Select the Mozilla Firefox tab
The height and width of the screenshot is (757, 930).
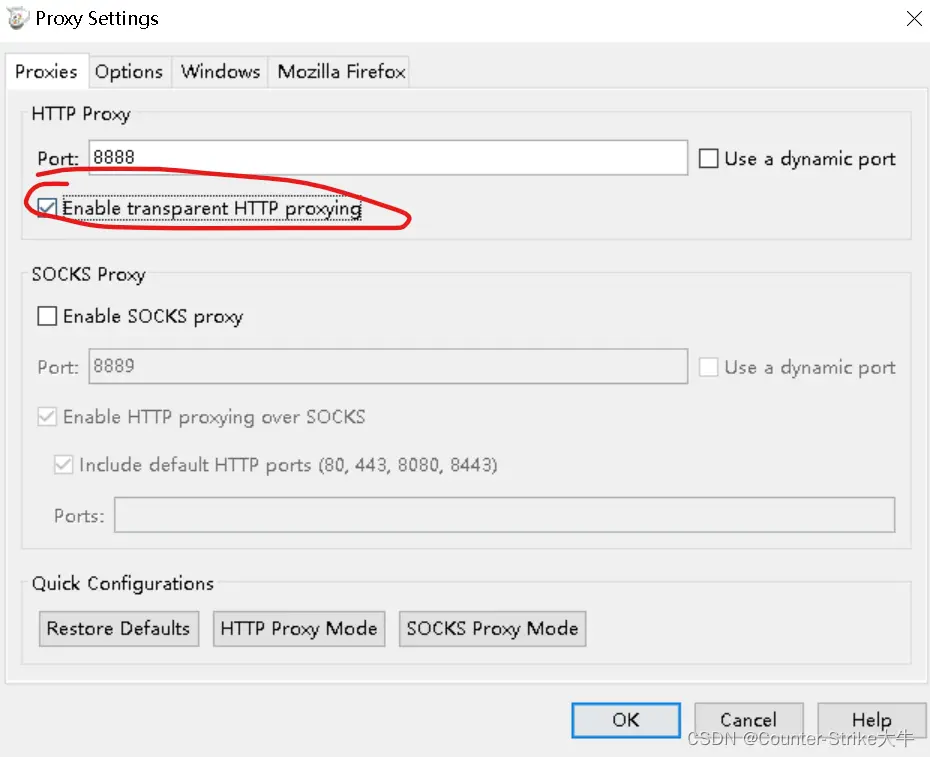click(x=341, y=72)
